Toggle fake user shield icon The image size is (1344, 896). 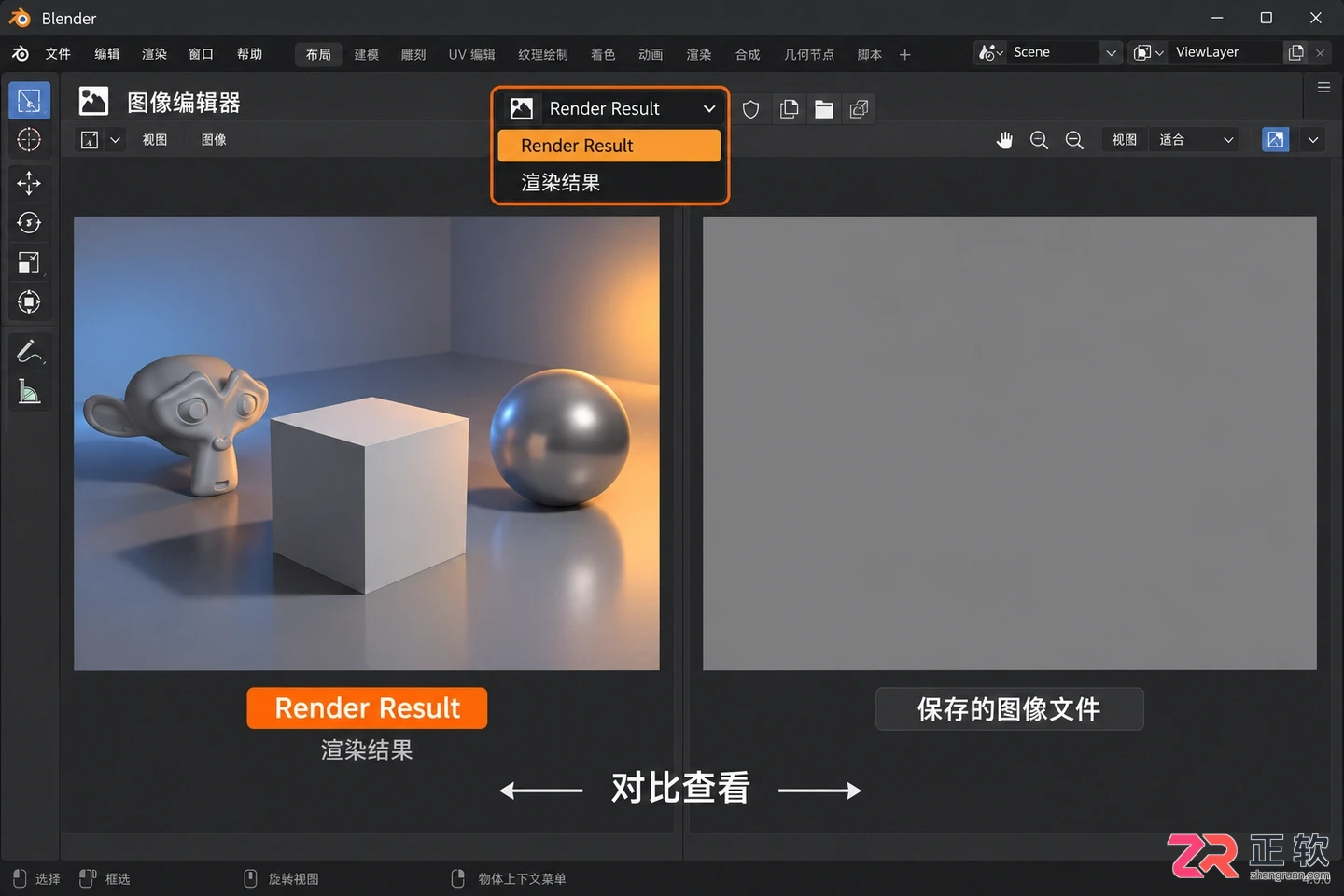(751, 109)
